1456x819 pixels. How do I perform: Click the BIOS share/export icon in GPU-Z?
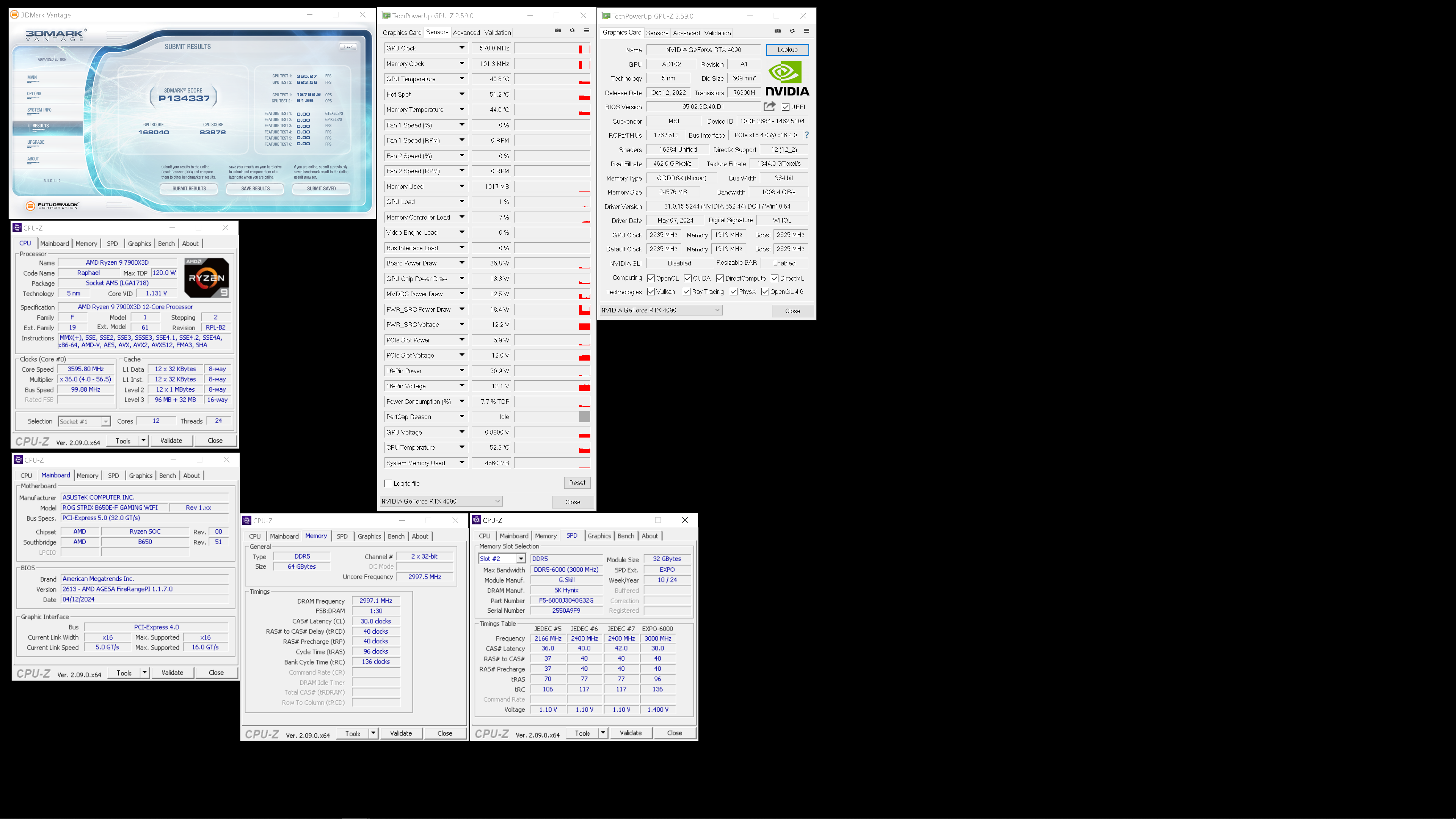tap(769, 106)
